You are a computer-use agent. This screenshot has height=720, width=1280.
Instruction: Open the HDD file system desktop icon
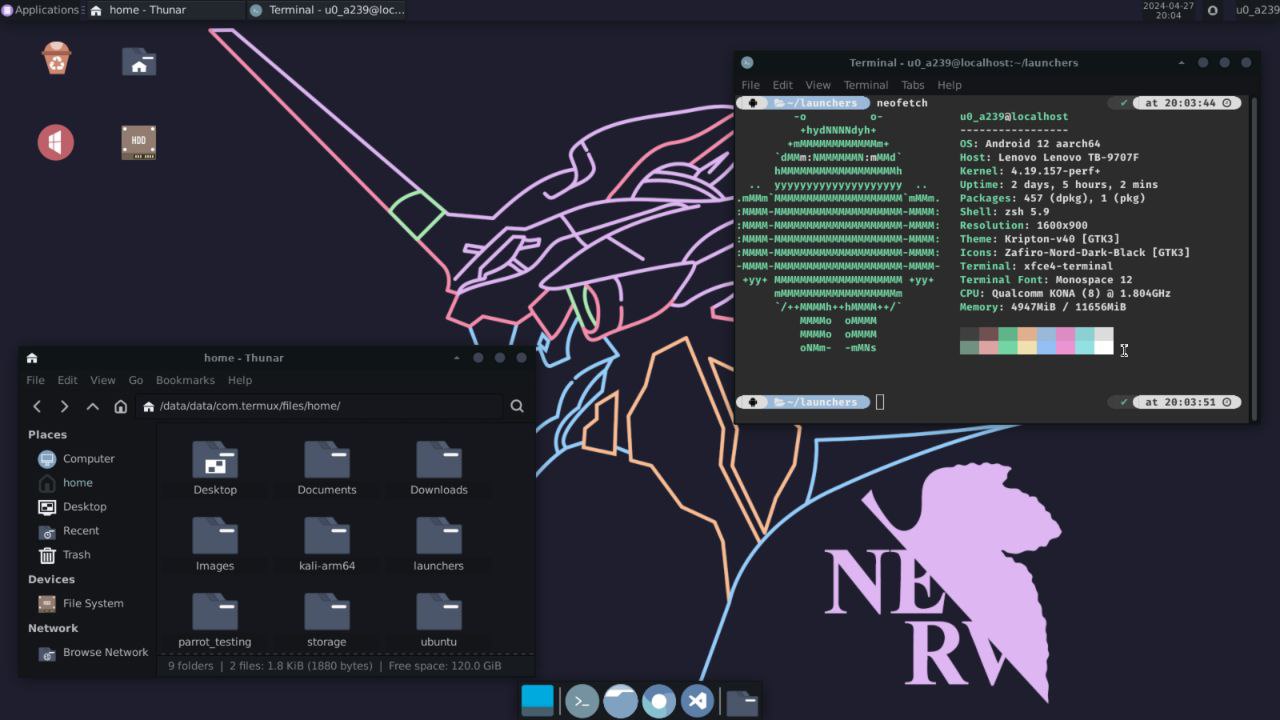(x=139, y=142)
